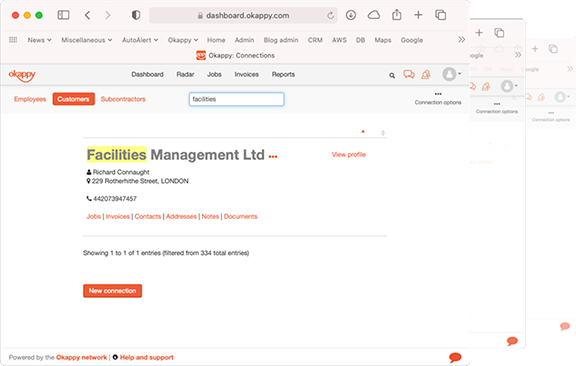
Task: Click the grey sort arrows icon
Action: coord(383,132)
